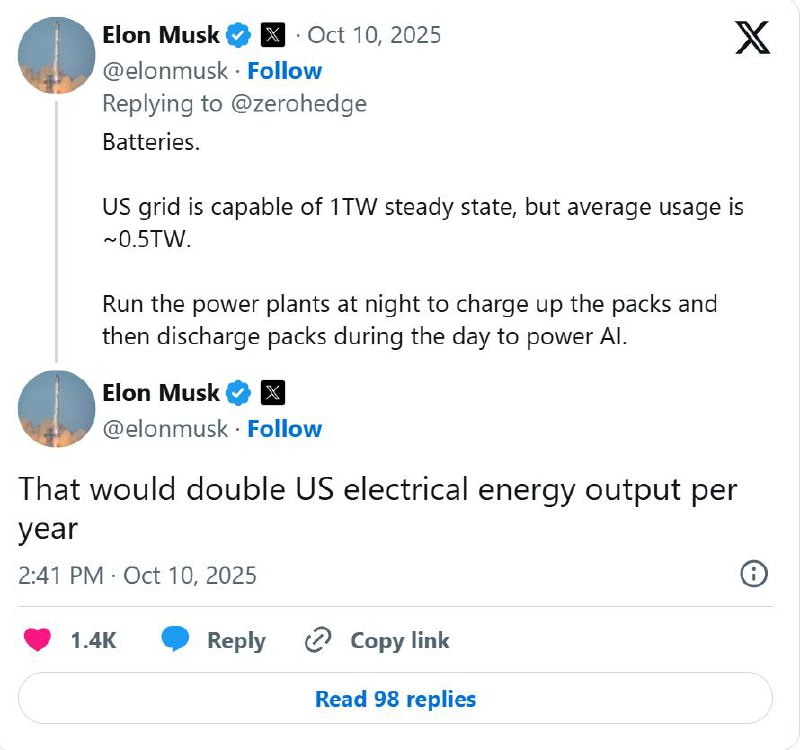The image size is (800, 750).
Task: Click Follow next to the main tweet handle
Action: [284, 429]
